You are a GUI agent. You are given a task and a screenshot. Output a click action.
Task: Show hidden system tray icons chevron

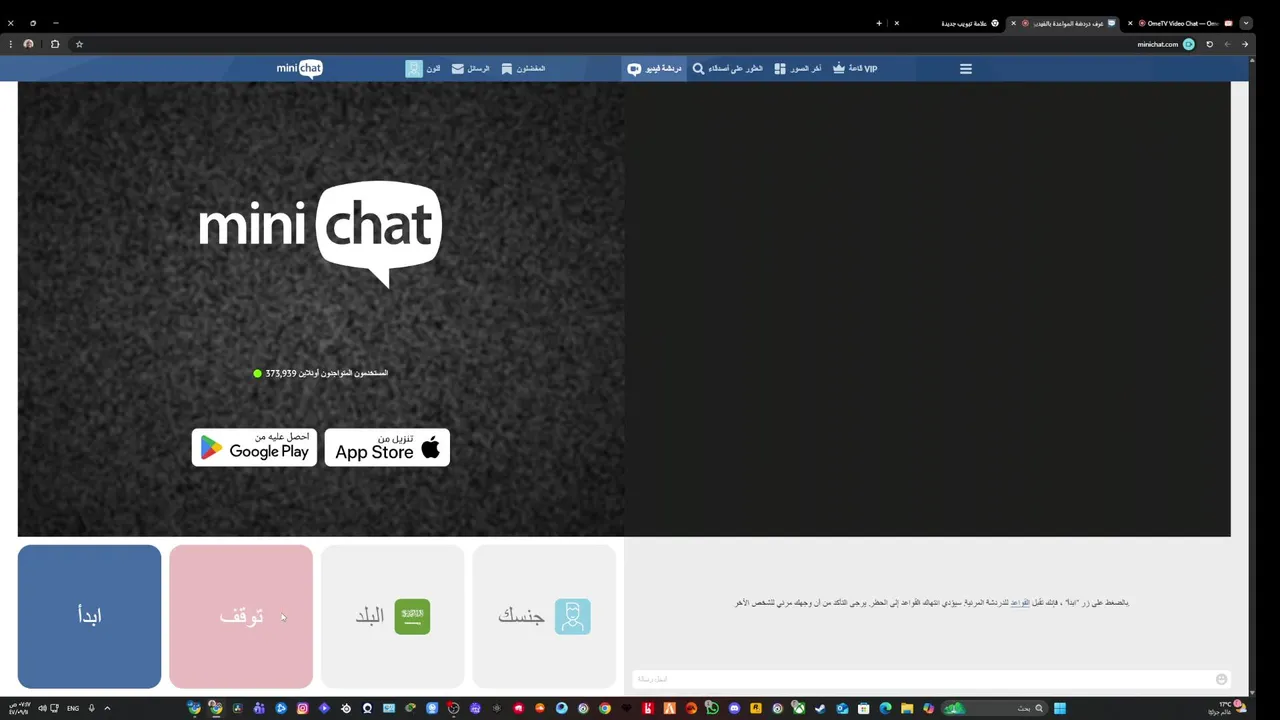[x=107, y=708]
